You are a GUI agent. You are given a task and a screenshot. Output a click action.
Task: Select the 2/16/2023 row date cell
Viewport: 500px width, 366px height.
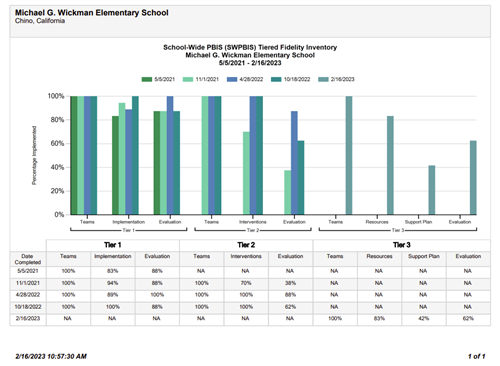point(28,319)
